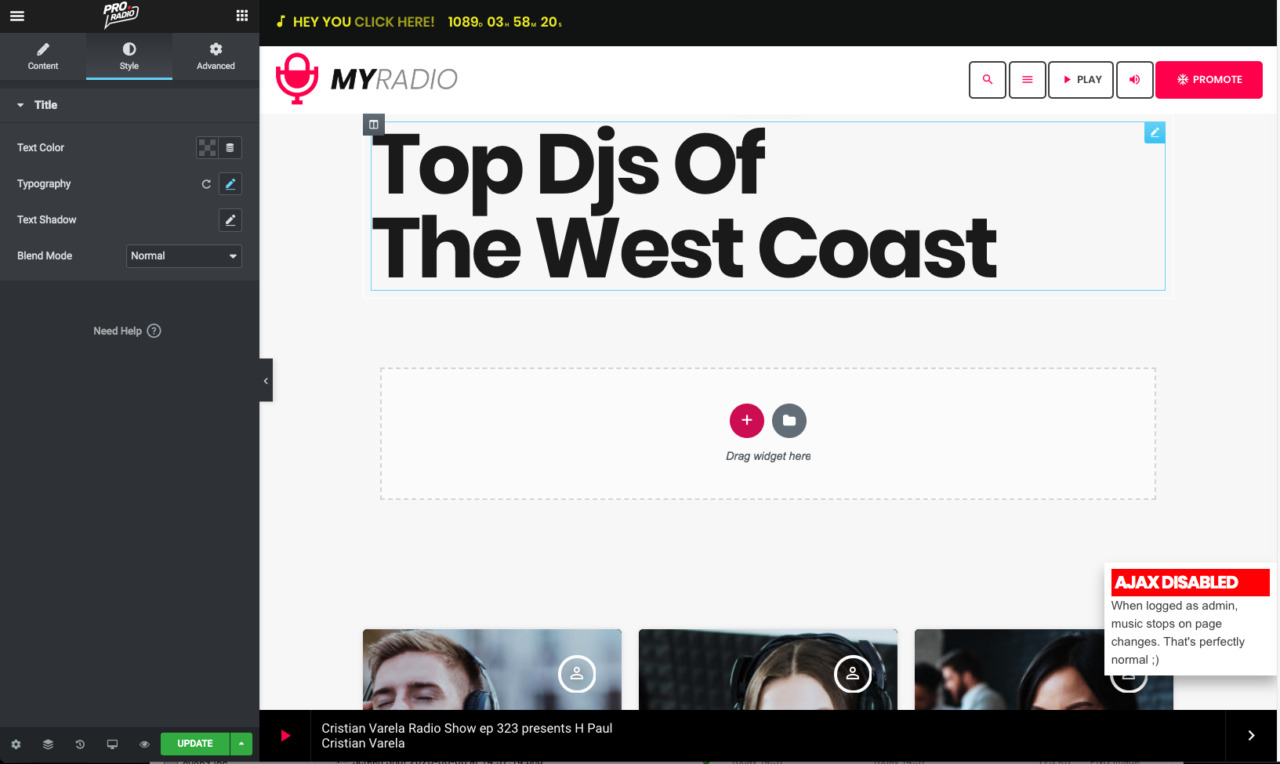Open site search in header
Image resolution: width=1280 pixels, height=764 pixels.
click(987, 80)
